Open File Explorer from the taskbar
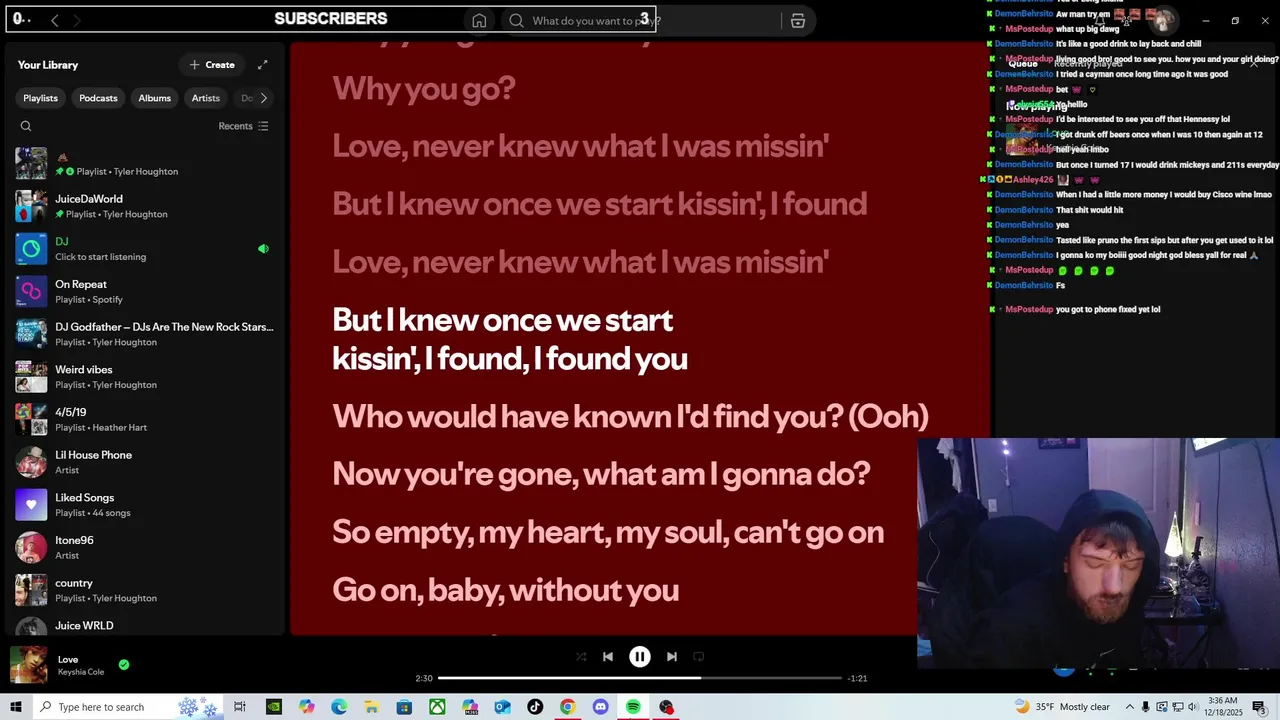This screenshot has width=1280, height=720. click(371, 707)
